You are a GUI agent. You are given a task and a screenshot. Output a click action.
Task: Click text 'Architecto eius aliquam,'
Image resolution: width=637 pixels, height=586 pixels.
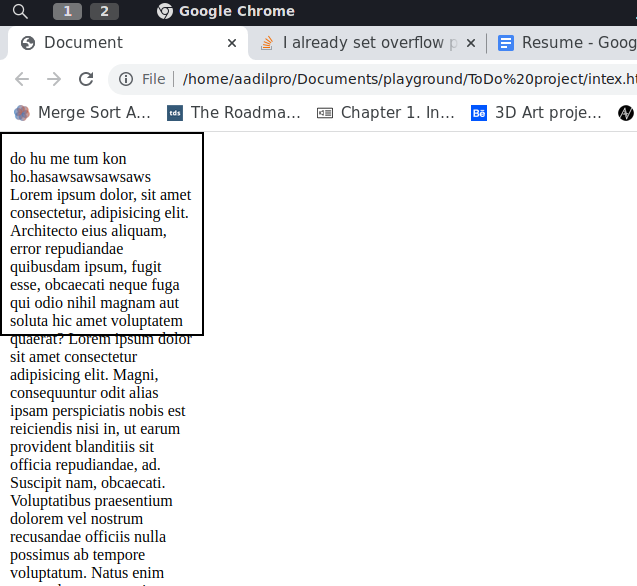tap(88, 230)
